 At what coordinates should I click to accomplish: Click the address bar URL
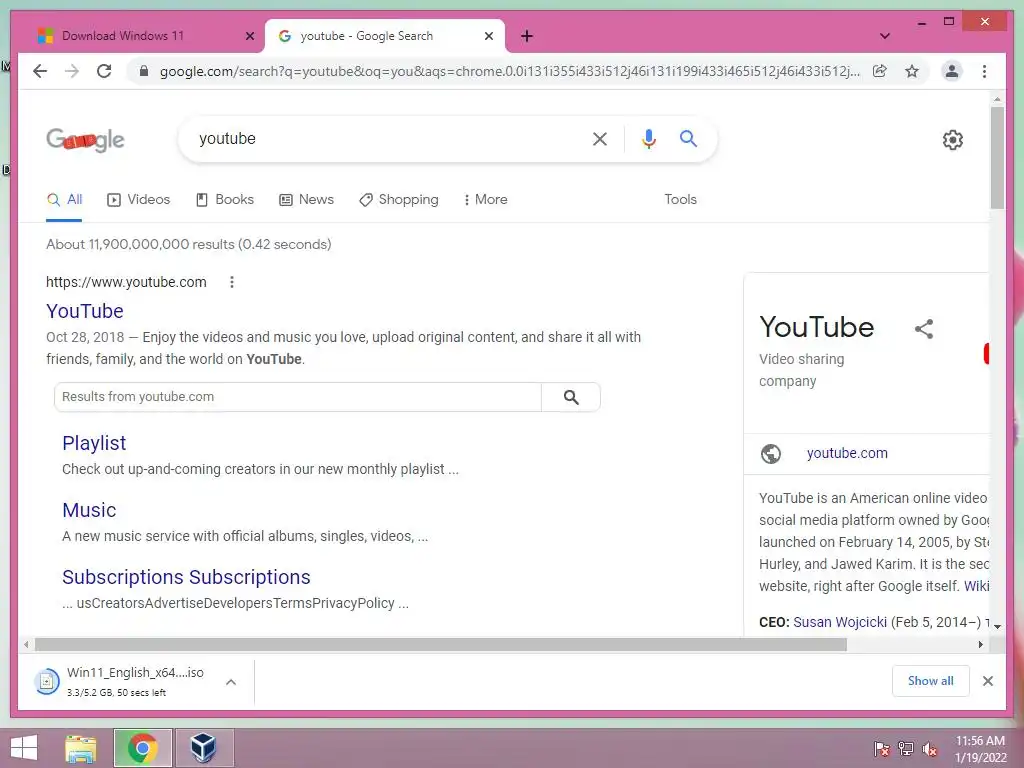coord(509,71)
